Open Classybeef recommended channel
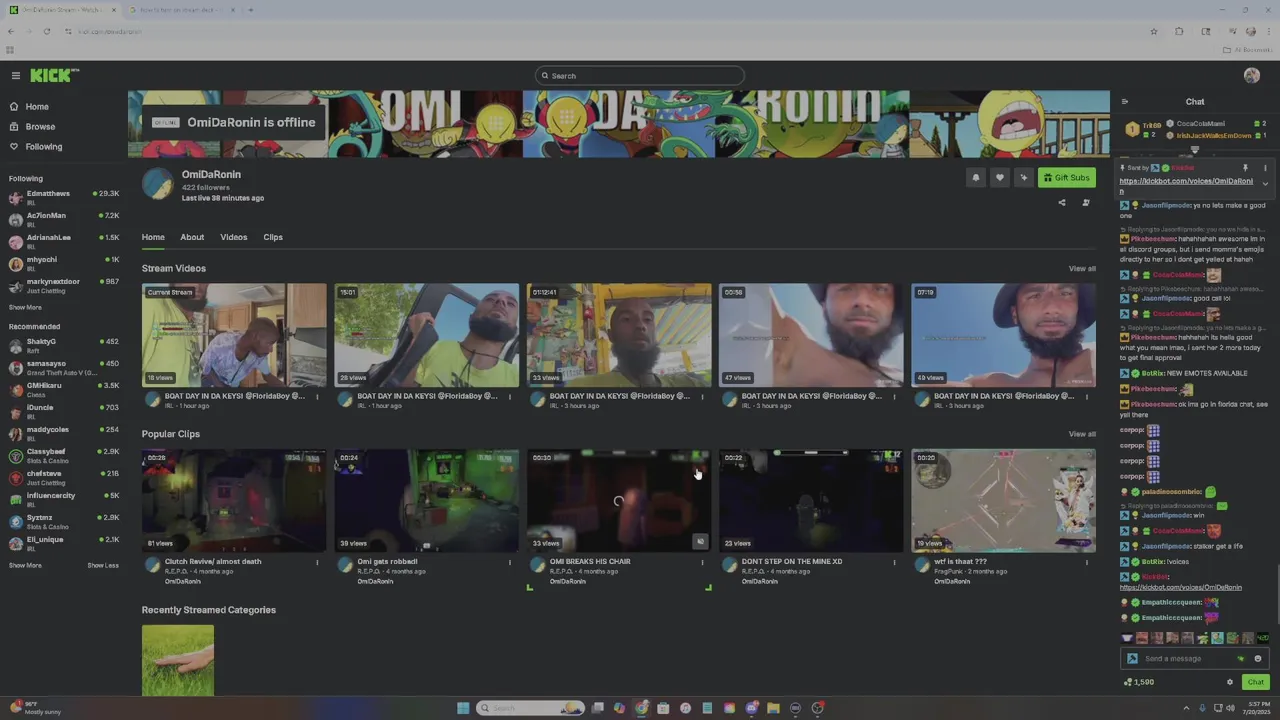The height and width of the screenshot is (720, 1280). (x=63, y=455)
